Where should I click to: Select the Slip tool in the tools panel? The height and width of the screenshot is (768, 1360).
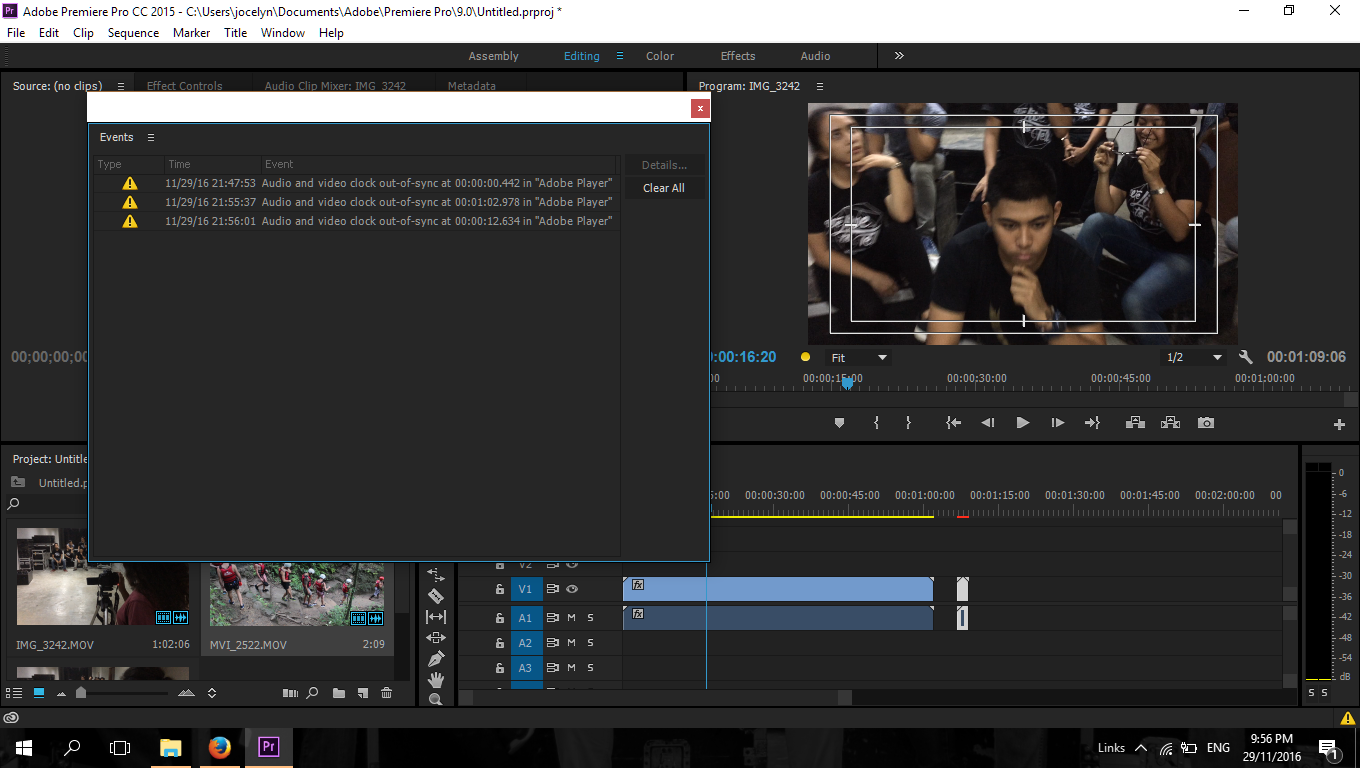click(436, 617)
